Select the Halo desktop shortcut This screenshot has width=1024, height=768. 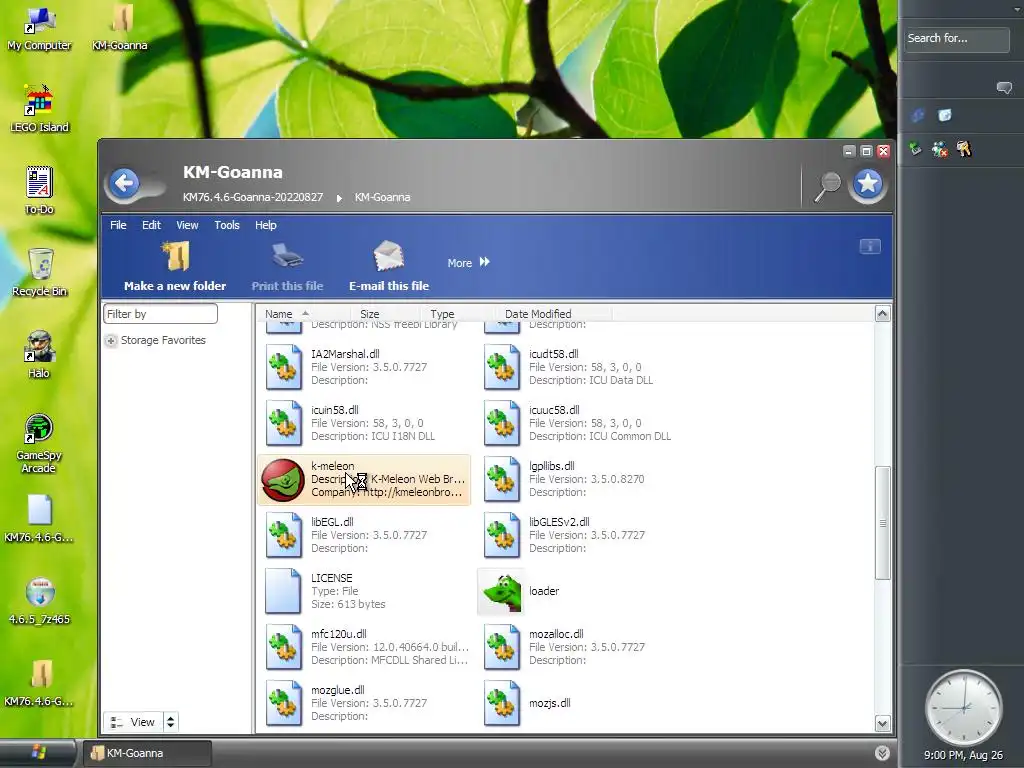click(39, 355)
